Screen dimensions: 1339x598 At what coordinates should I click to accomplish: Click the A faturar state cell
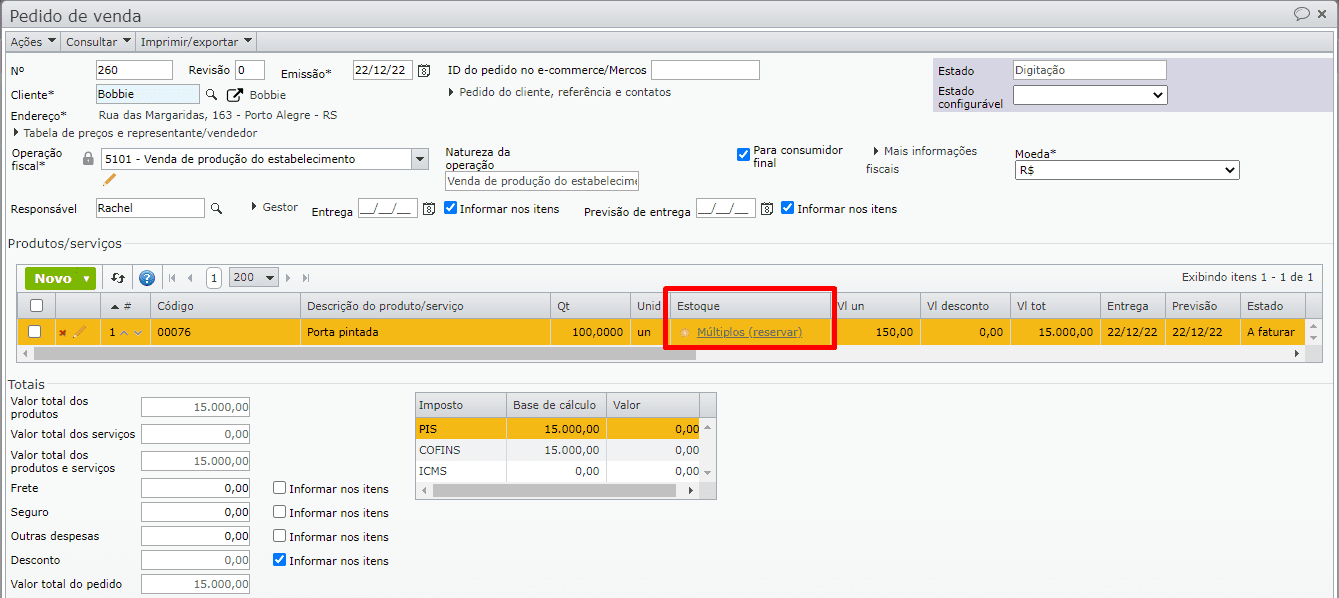pyautogui.click(x=1270, y=332)
